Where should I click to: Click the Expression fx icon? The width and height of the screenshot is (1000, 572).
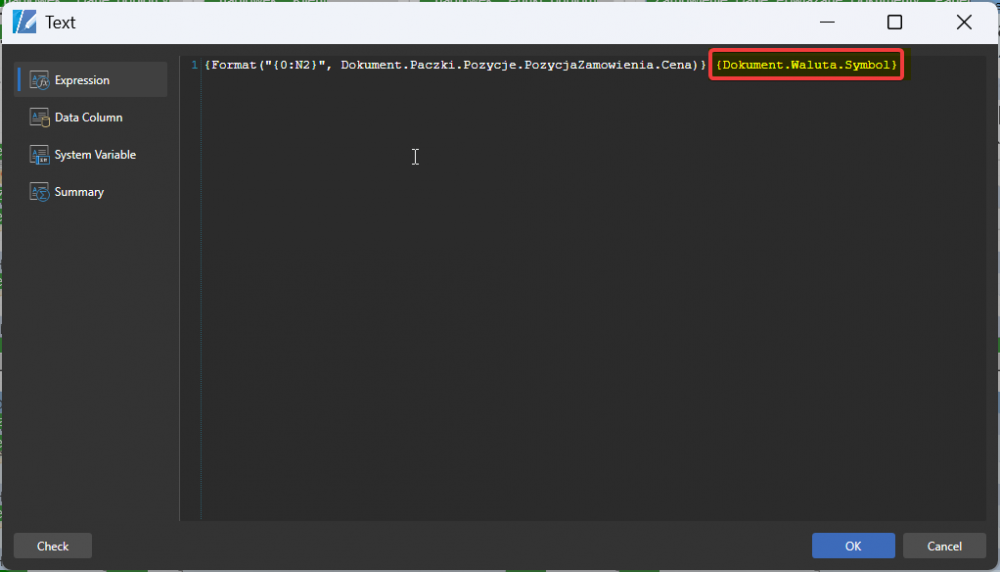coord(39,80)
